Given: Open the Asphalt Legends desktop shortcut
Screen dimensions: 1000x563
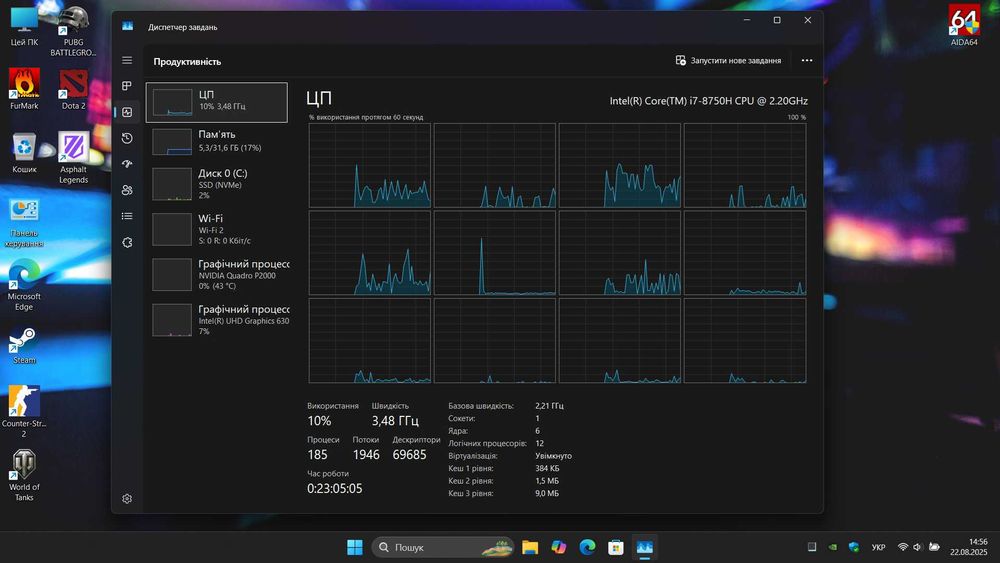Looking at the screenshot, I should pos(73,157).
